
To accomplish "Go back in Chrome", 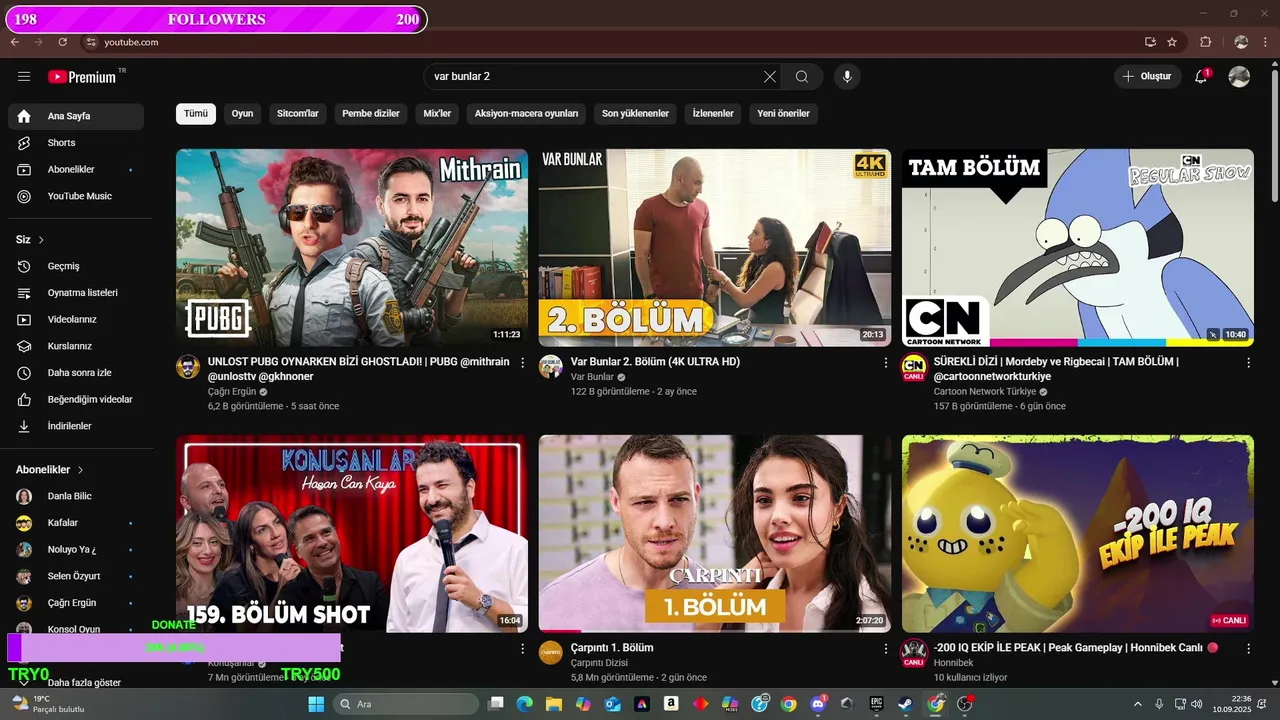I will click(x=15, y=42).
